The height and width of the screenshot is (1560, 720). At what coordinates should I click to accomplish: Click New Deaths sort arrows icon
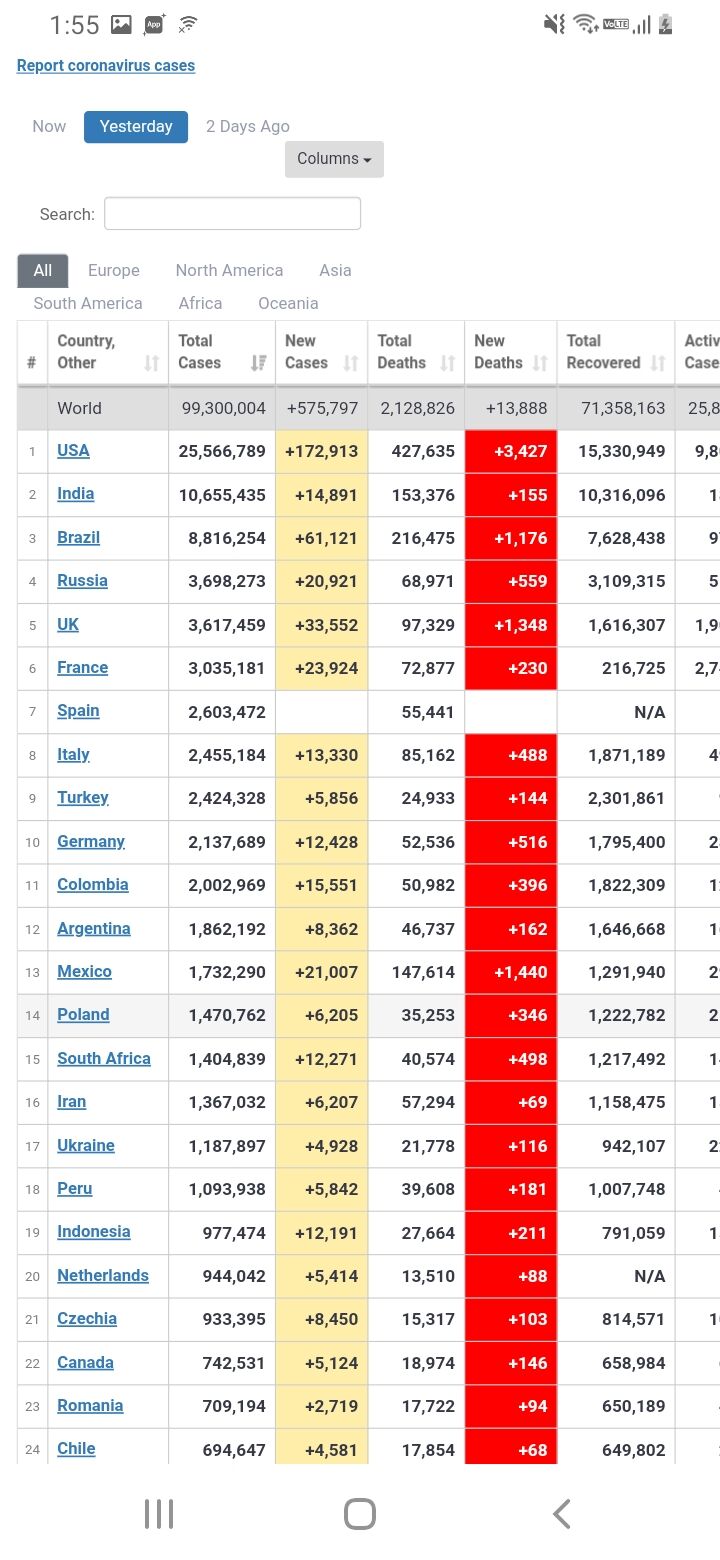coord(540,363)
